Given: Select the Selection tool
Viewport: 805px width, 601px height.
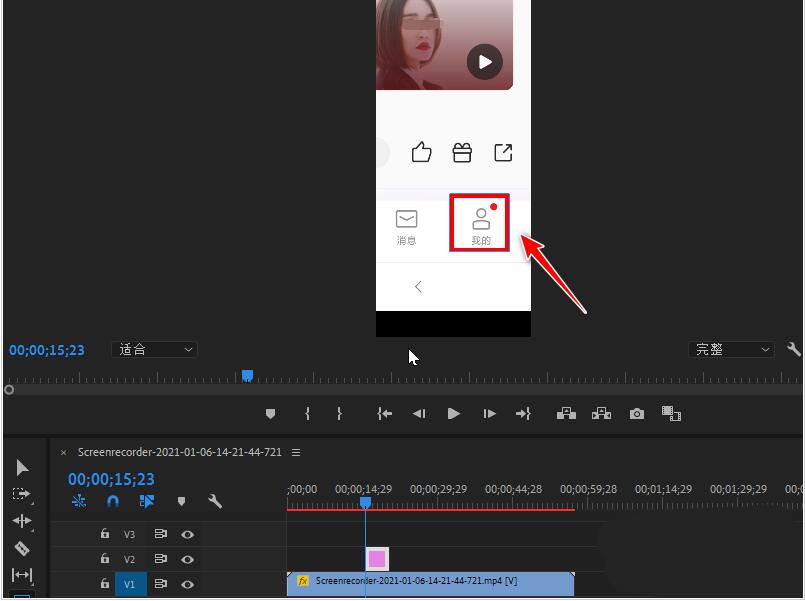Looking at the screenshot, I should click(20, 467).
